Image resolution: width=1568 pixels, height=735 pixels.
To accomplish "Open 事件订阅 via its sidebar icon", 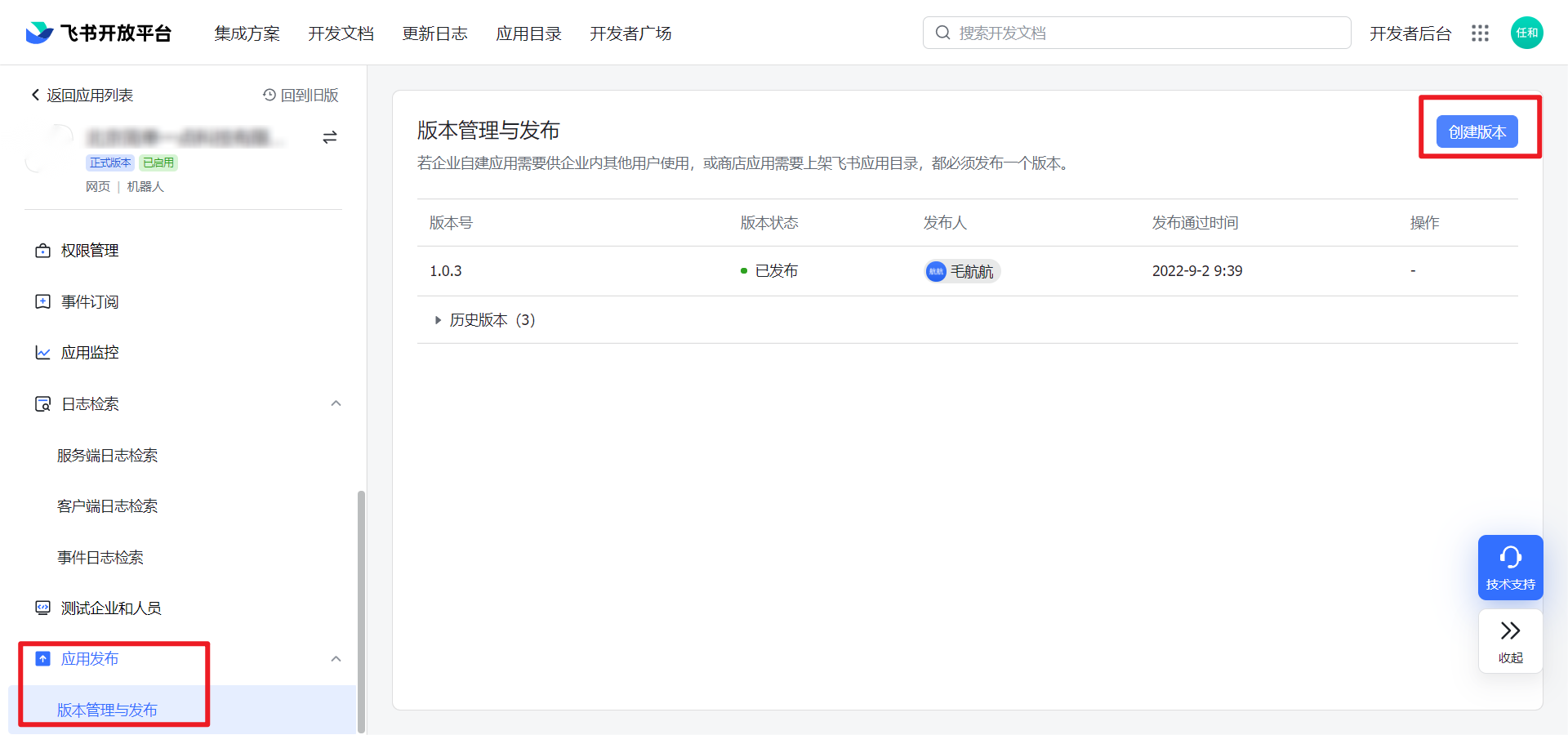I will 43,301.
